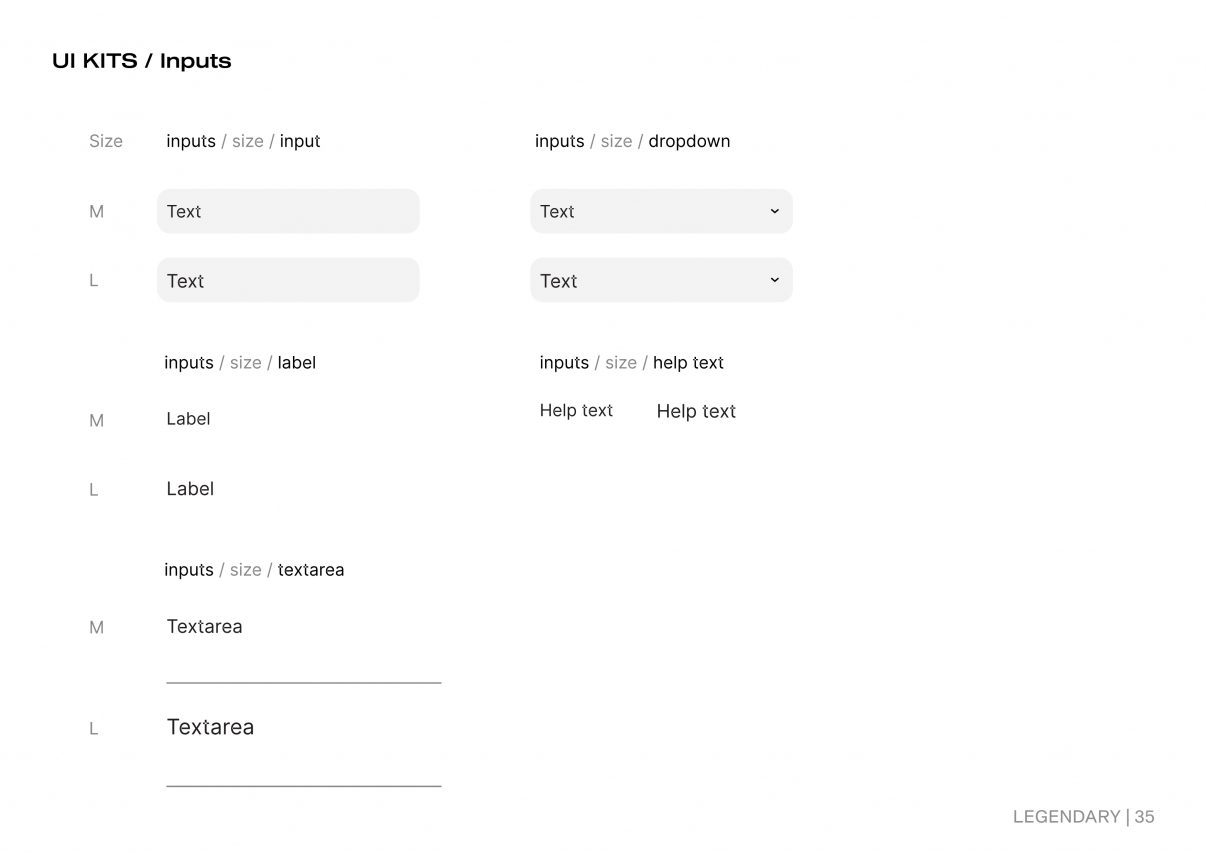Select the M size Label text

188,419
